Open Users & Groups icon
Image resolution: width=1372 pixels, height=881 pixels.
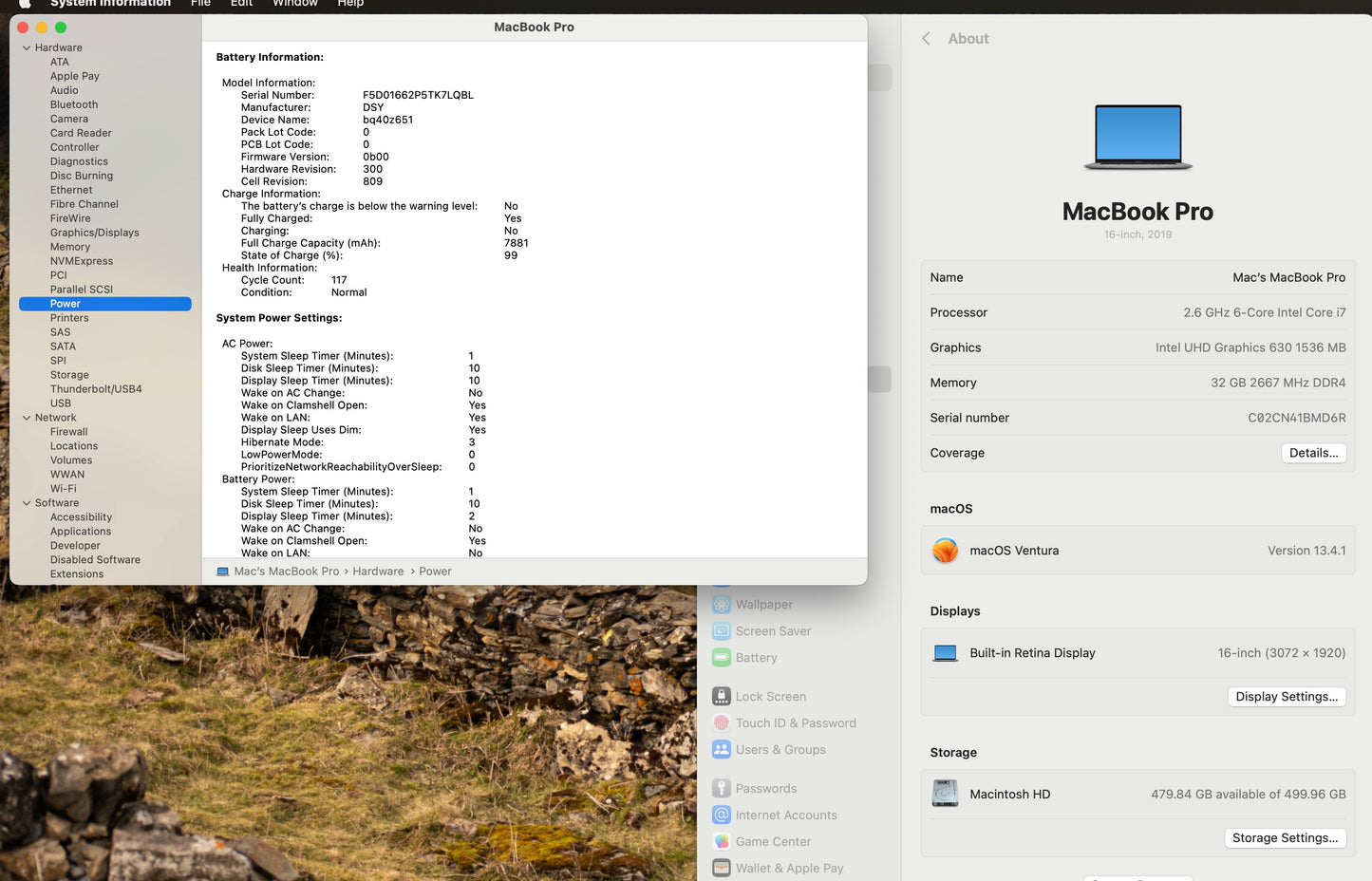[x=722, y=750]
